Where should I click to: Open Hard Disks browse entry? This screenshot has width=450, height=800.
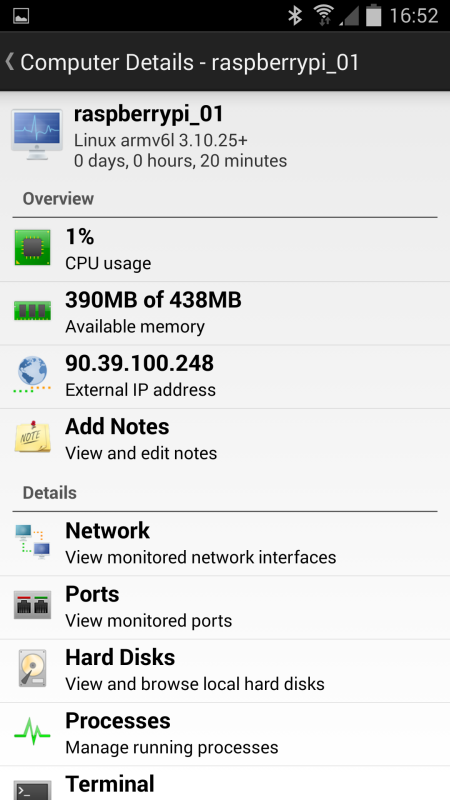(225, 671)
